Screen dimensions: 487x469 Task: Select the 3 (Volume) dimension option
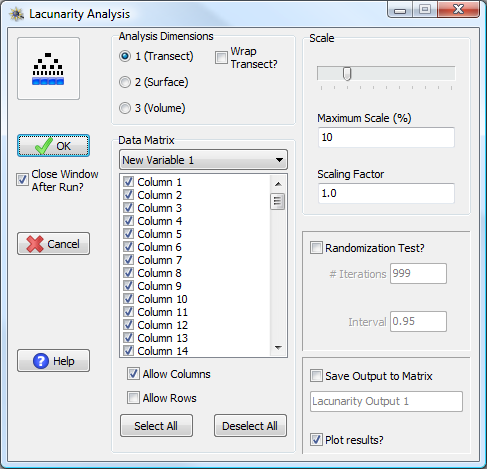125,108
